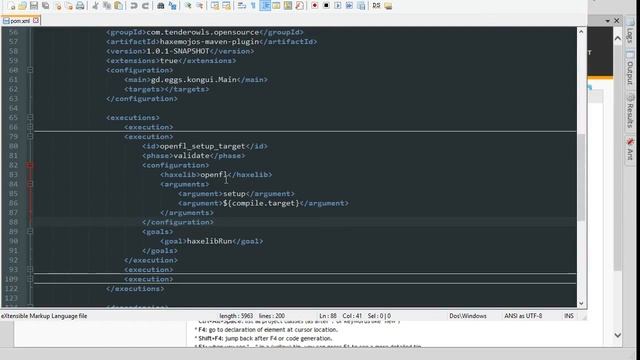Save the current pom.xml file
The width and height of the screenshot is (640, 360).
(34, 6)
